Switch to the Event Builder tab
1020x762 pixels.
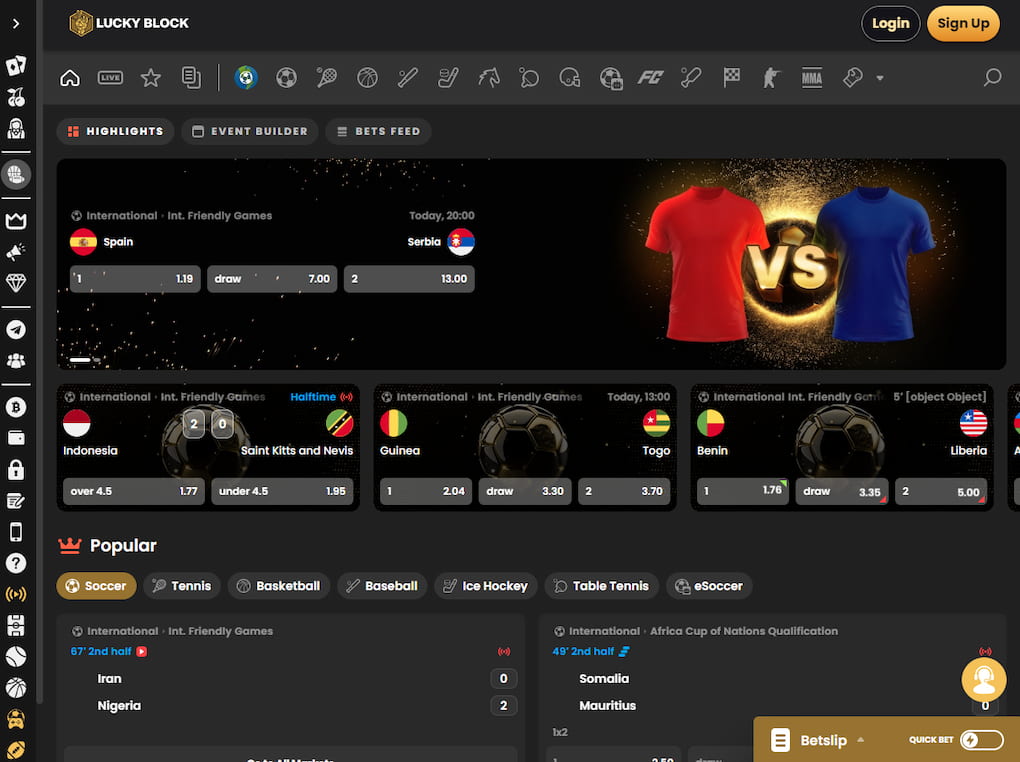tap(250, 131)
